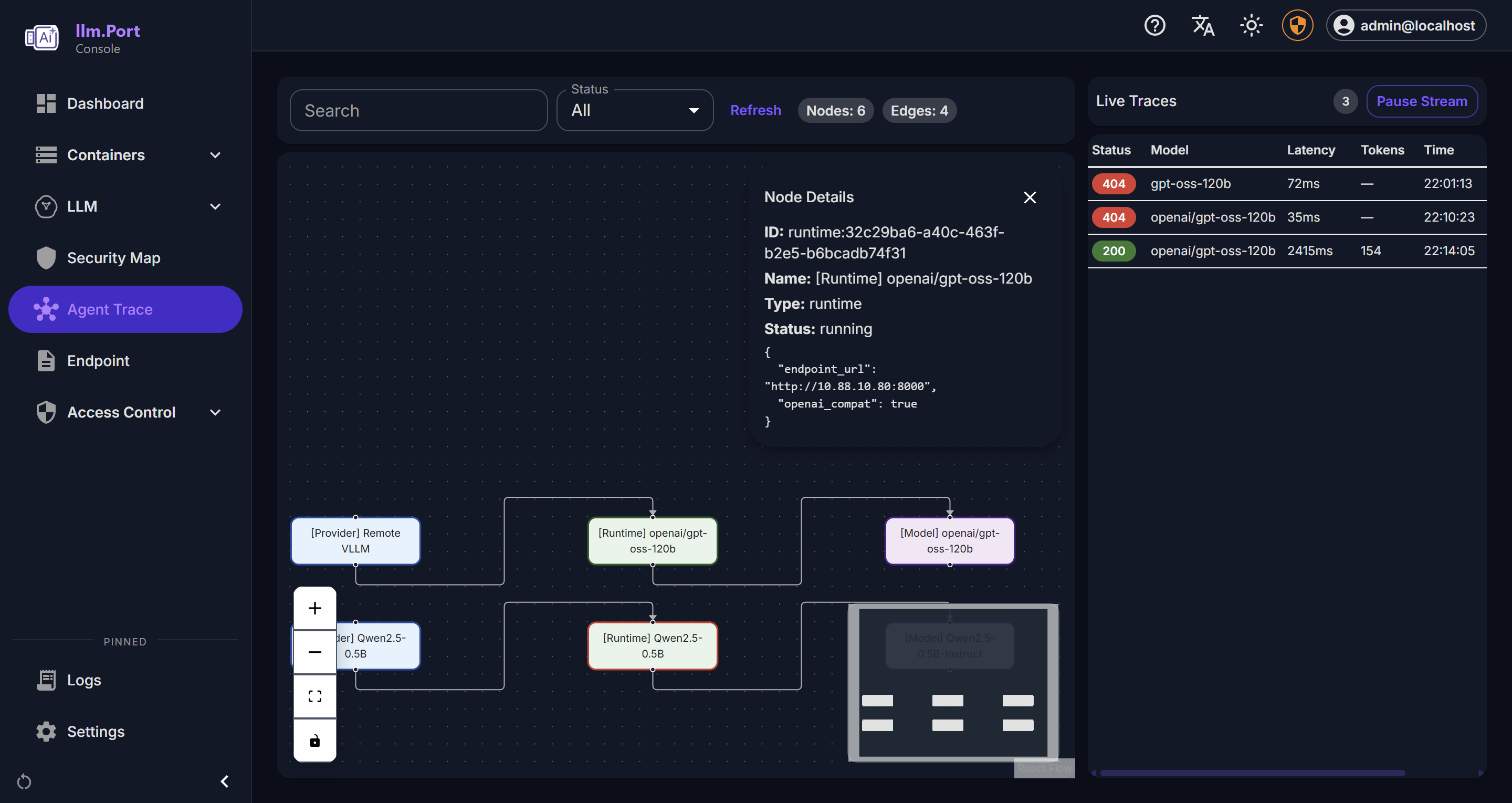Select the 404 trace at 22:10:23

pyautogui.click(x=1287, y=217)
